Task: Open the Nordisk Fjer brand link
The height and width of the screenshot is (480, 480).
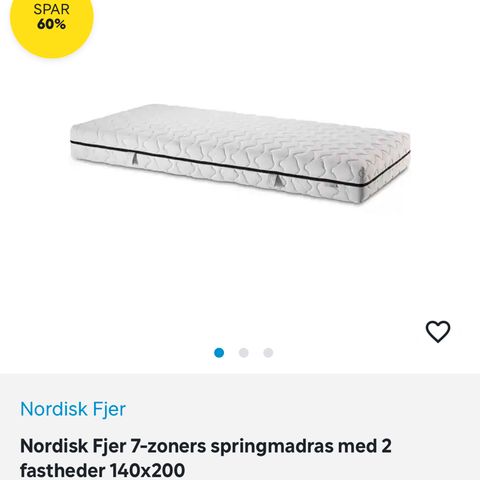Action: pyautogui.click(x=73, y=409)
